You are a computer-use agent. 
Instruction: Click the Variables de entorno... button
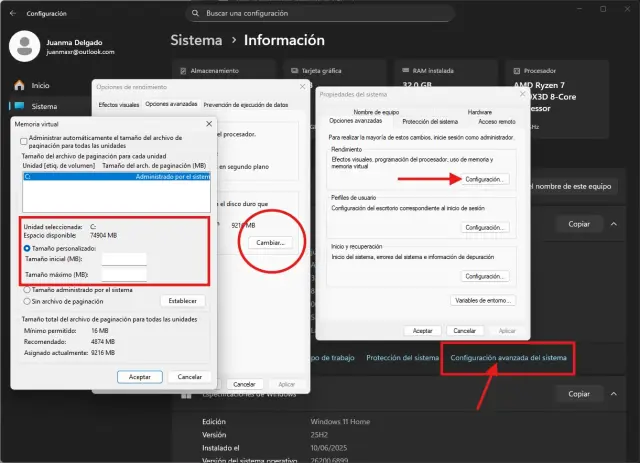click(484, 300)
